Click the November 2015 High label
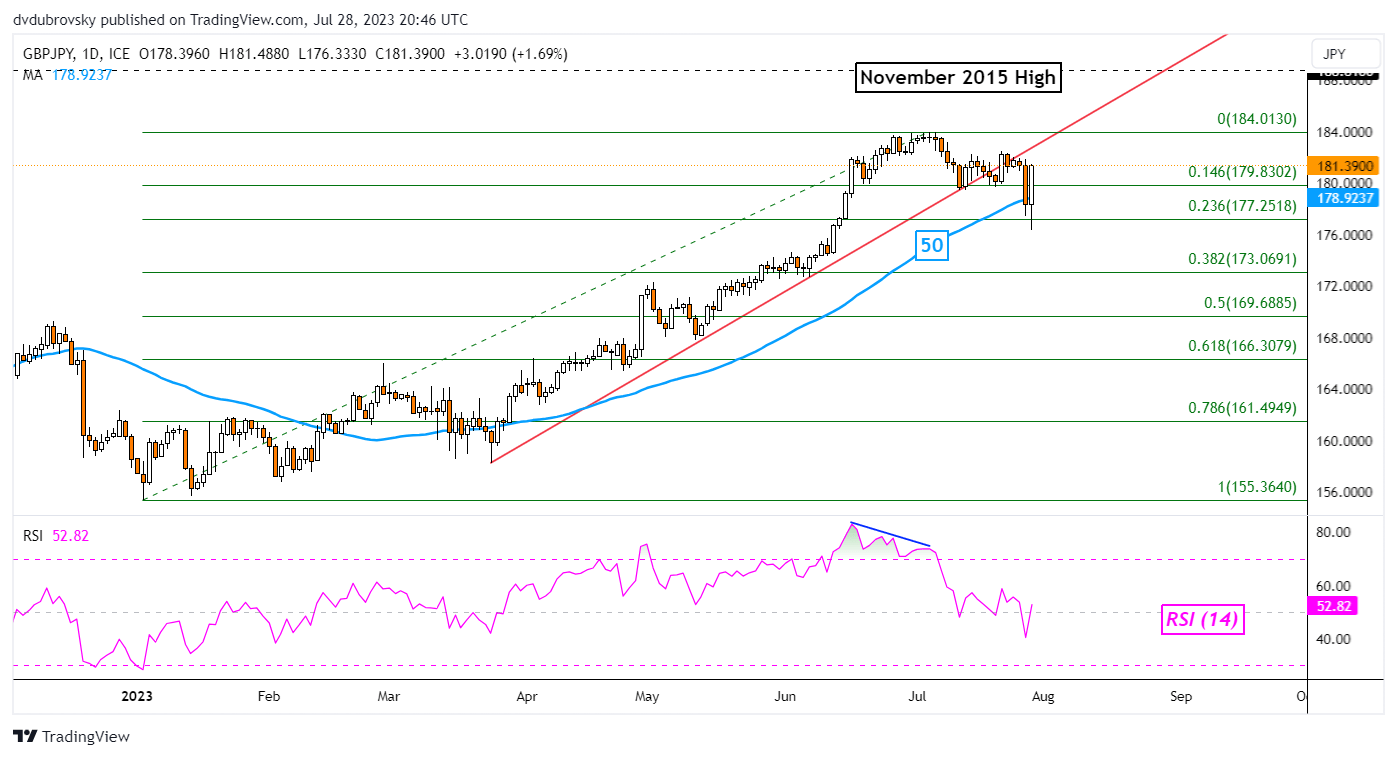 (957, 78)
